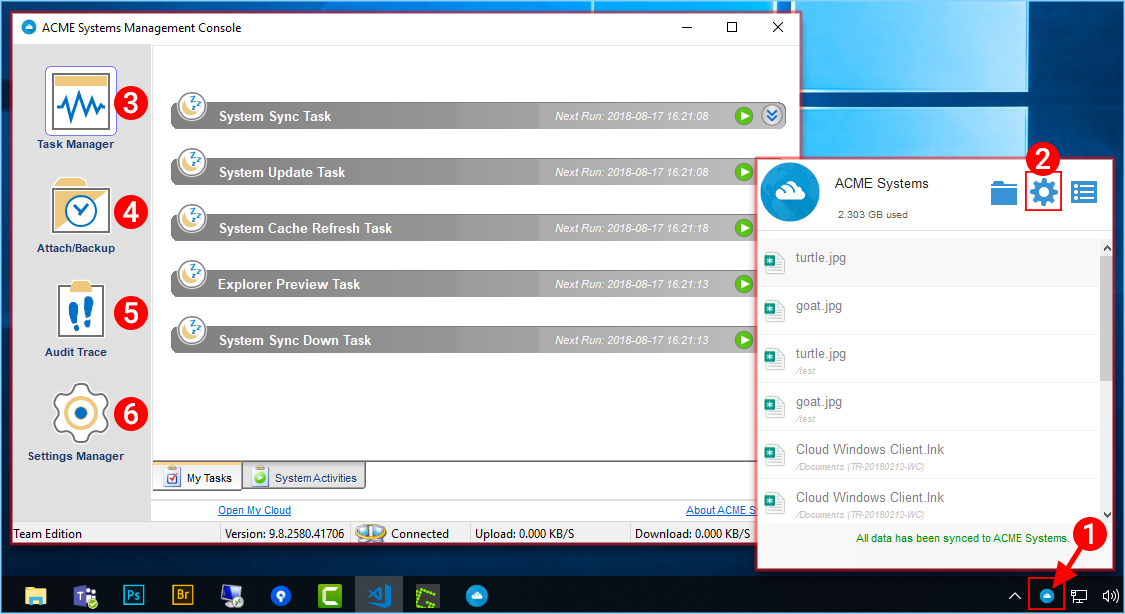Click the blue map pin taskbar icon
1125x614 pixels.
coord(281,595)
